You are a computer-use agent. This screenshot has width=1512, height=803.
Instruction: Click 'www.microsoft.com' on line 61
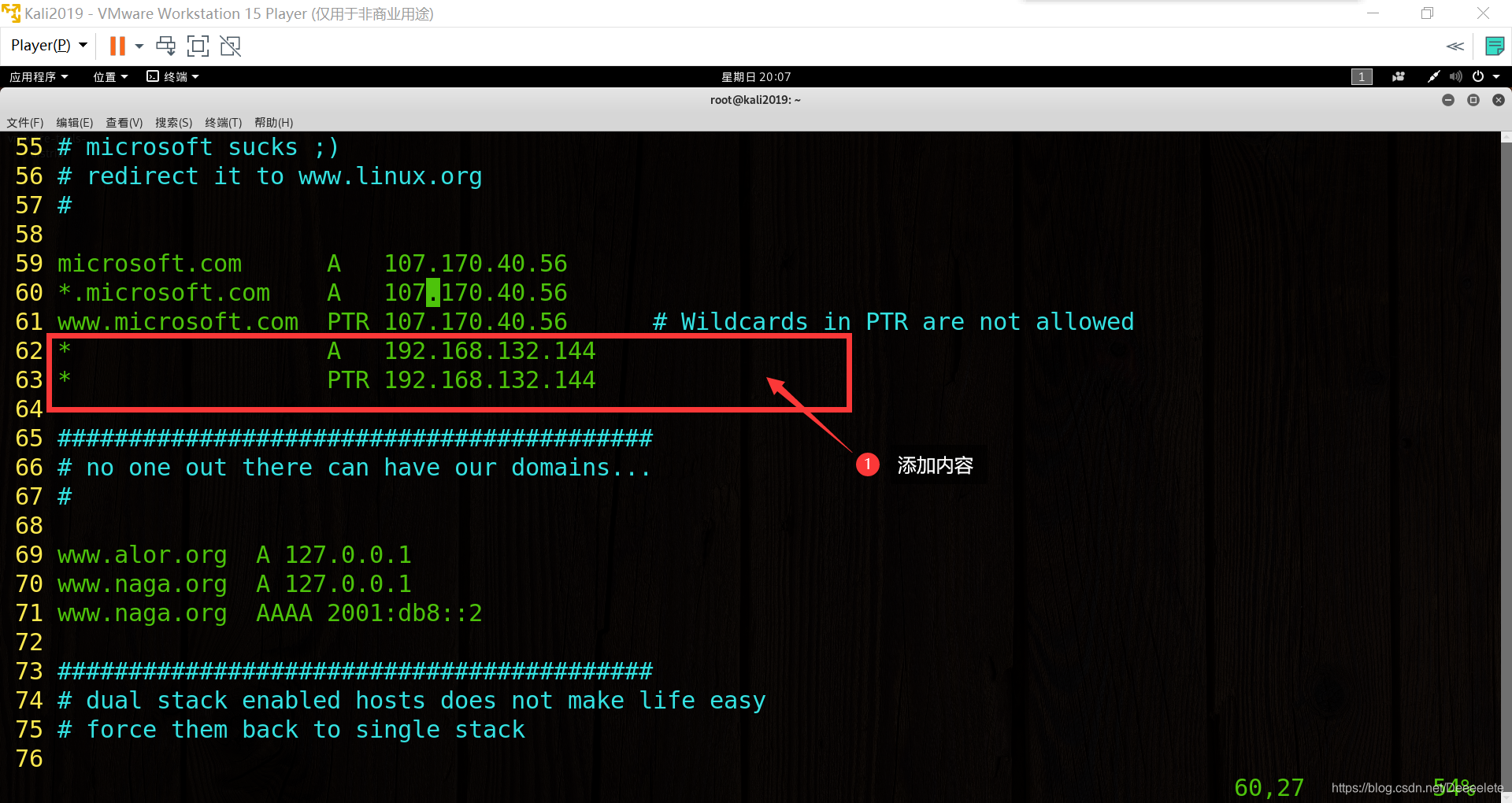pyautogui.click(x=178, y=322)
